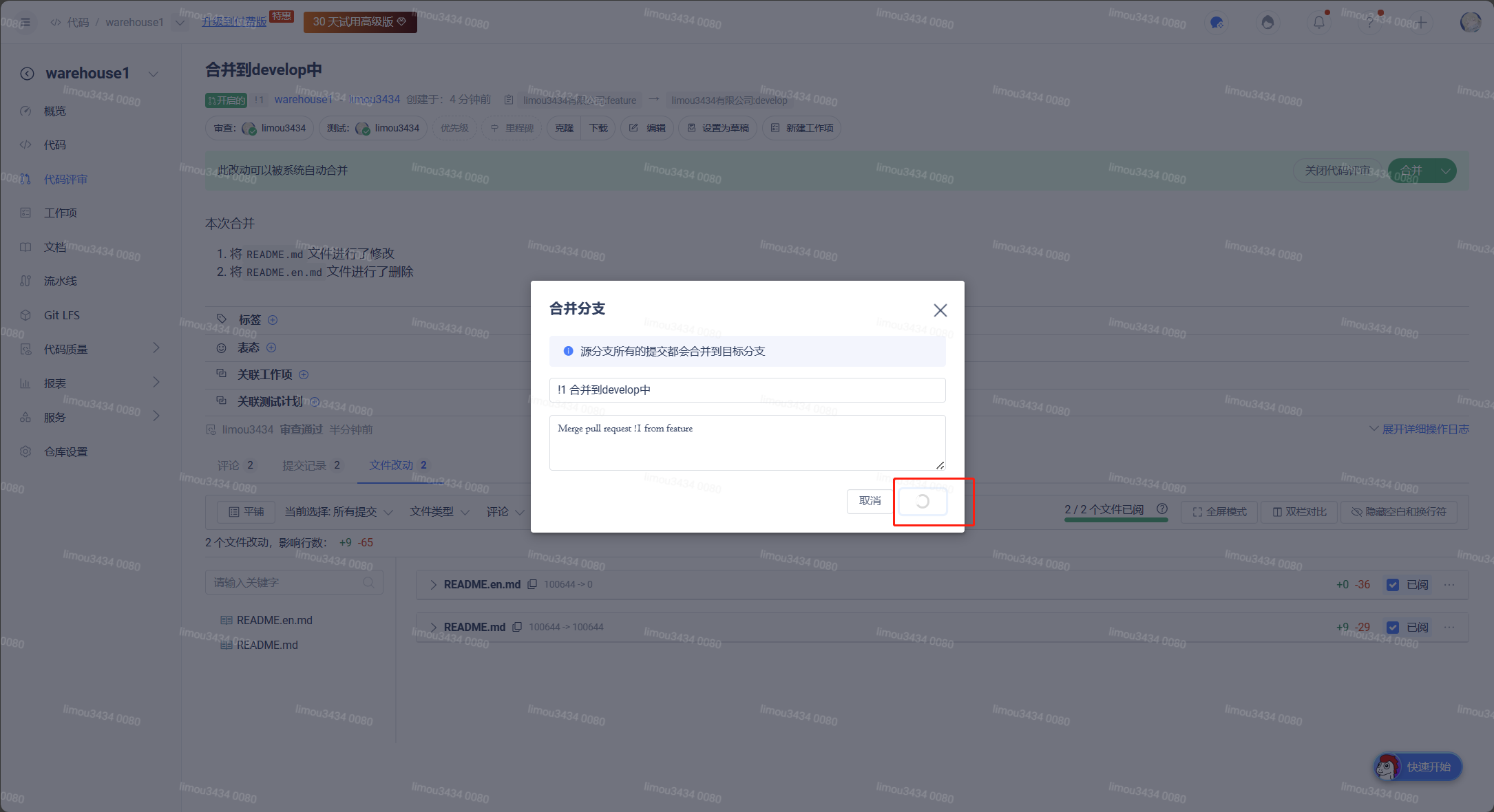Screen dimensions: 1494x812
Task: Uncheck 已阅 for README.en.md
Action: [1393, 585]
